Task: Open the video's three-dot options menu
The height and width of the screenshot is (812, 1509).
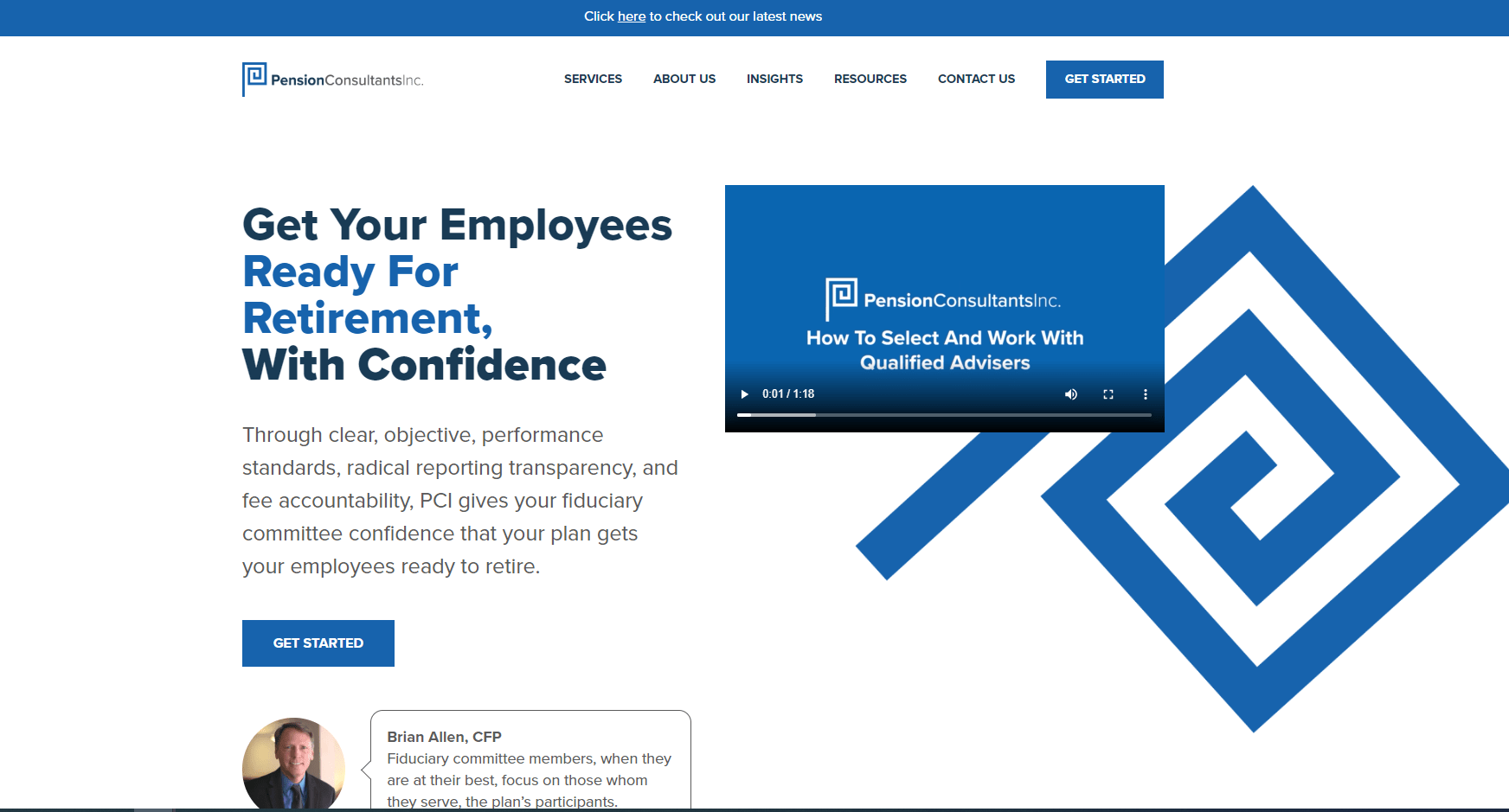Action: [1145, 393]
